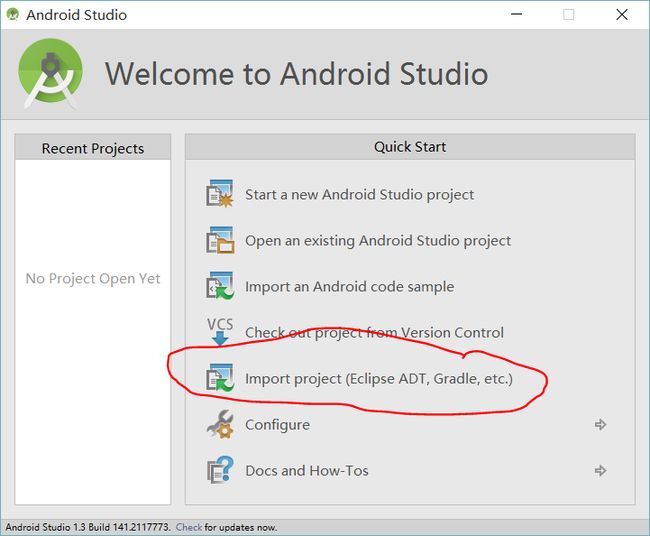This screenshot has height=536, width=650.
Task: Click the Docs and How-Tos question mark icon
Action: pyautogui.click(x=220, y=470)
